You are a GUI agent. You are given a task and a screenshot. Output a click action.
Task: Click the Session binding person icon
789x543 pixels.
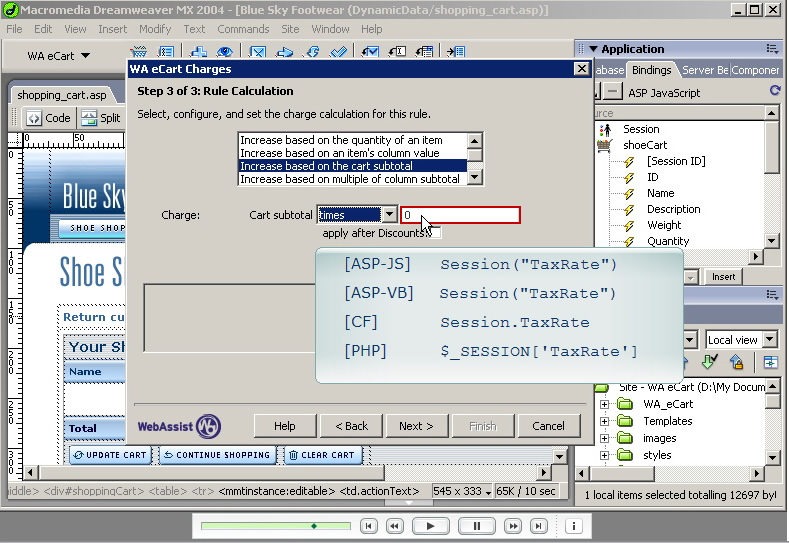point(606,130)
